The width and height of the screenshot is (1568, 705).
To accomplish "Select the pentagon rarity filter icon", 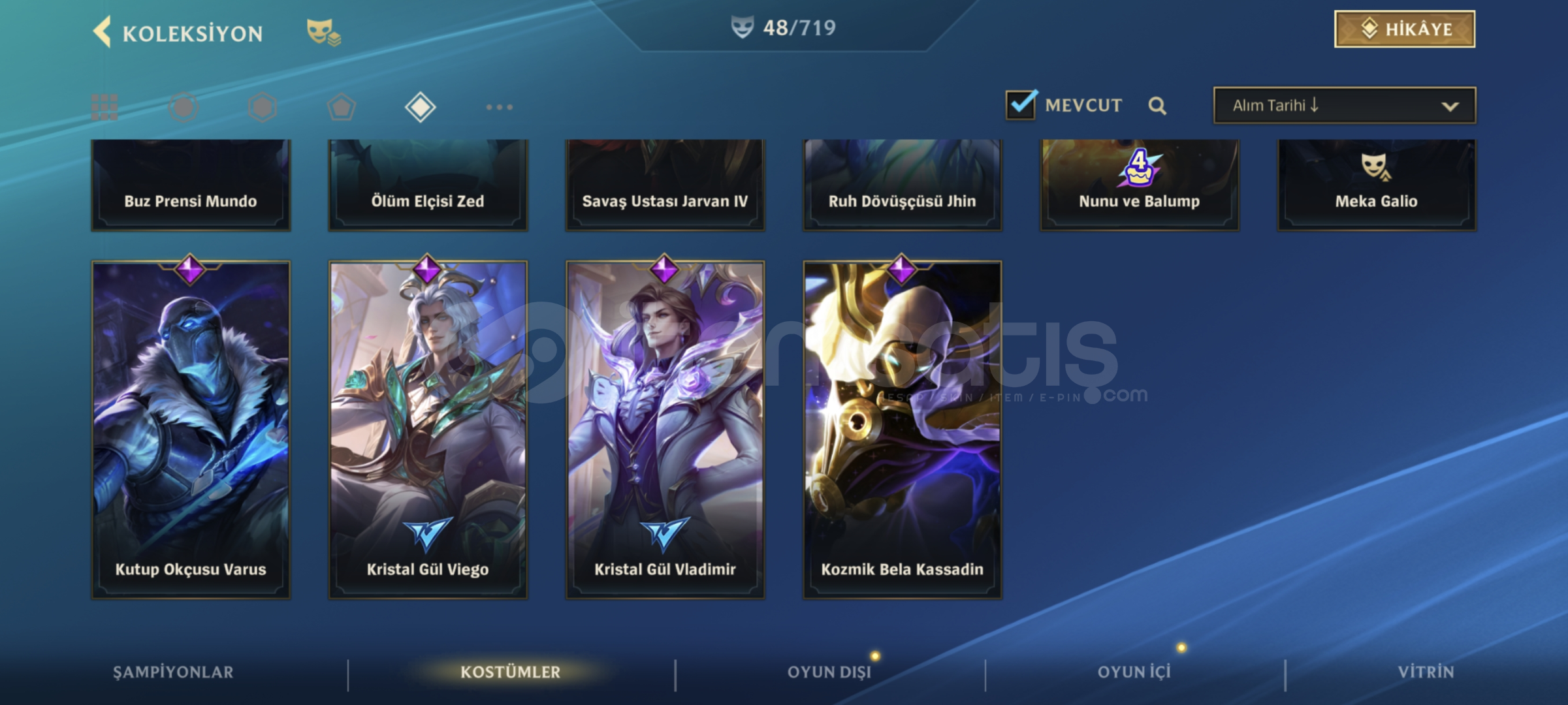I will pos(342,107).
